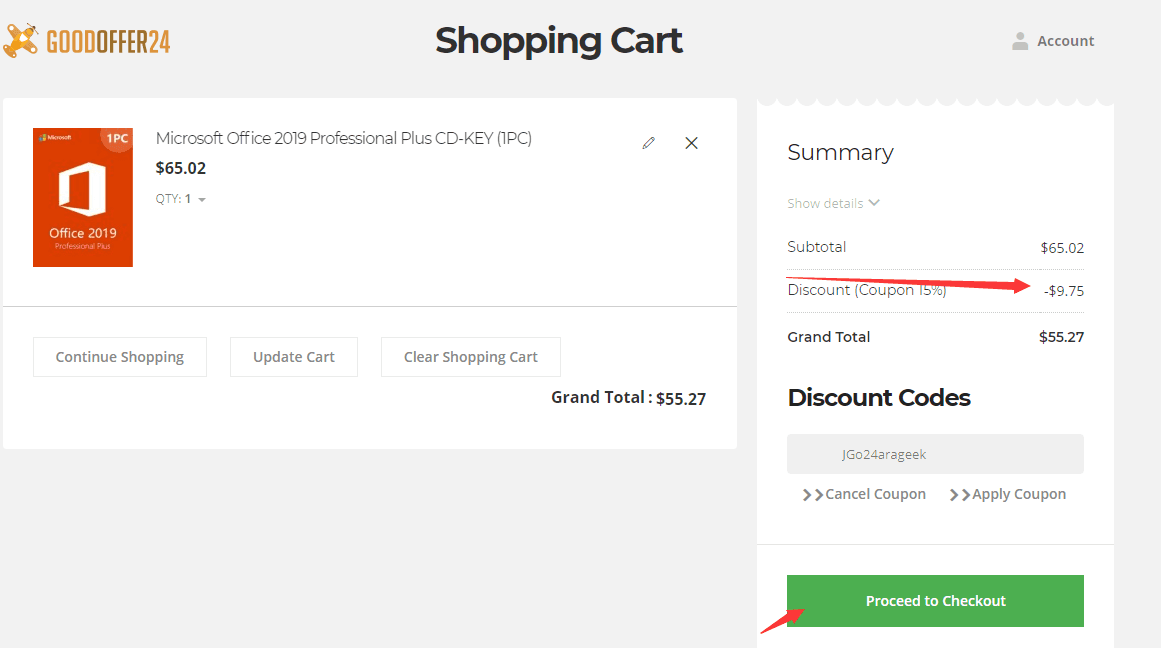Viewport: 1161px width, 648px height.
Task: Cancel the applied coupon
Action: (864, 494)
